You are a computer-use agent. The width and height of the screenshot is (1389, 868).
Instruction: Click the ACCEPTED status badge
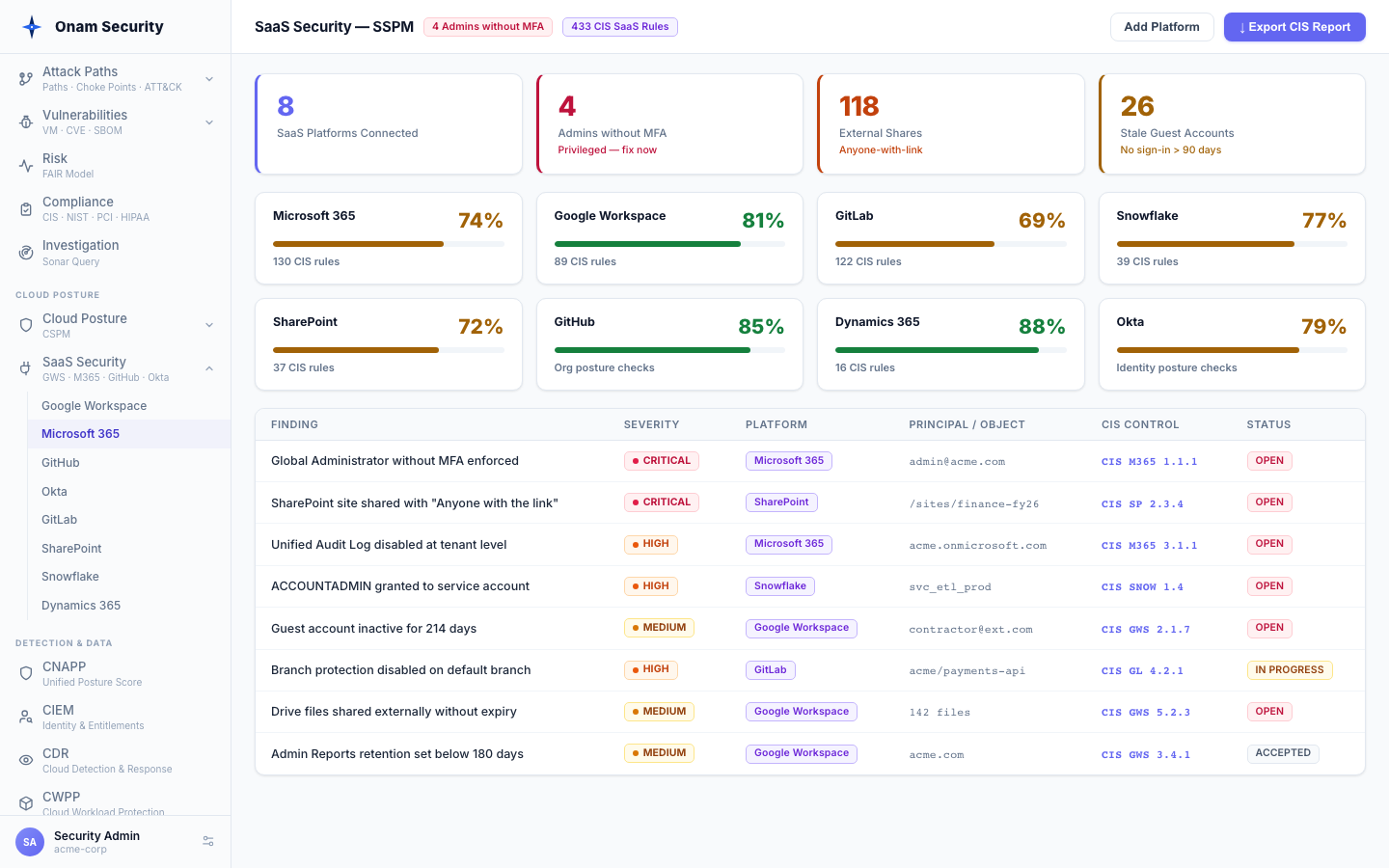pyautogui.click(x=1283, y=753)
